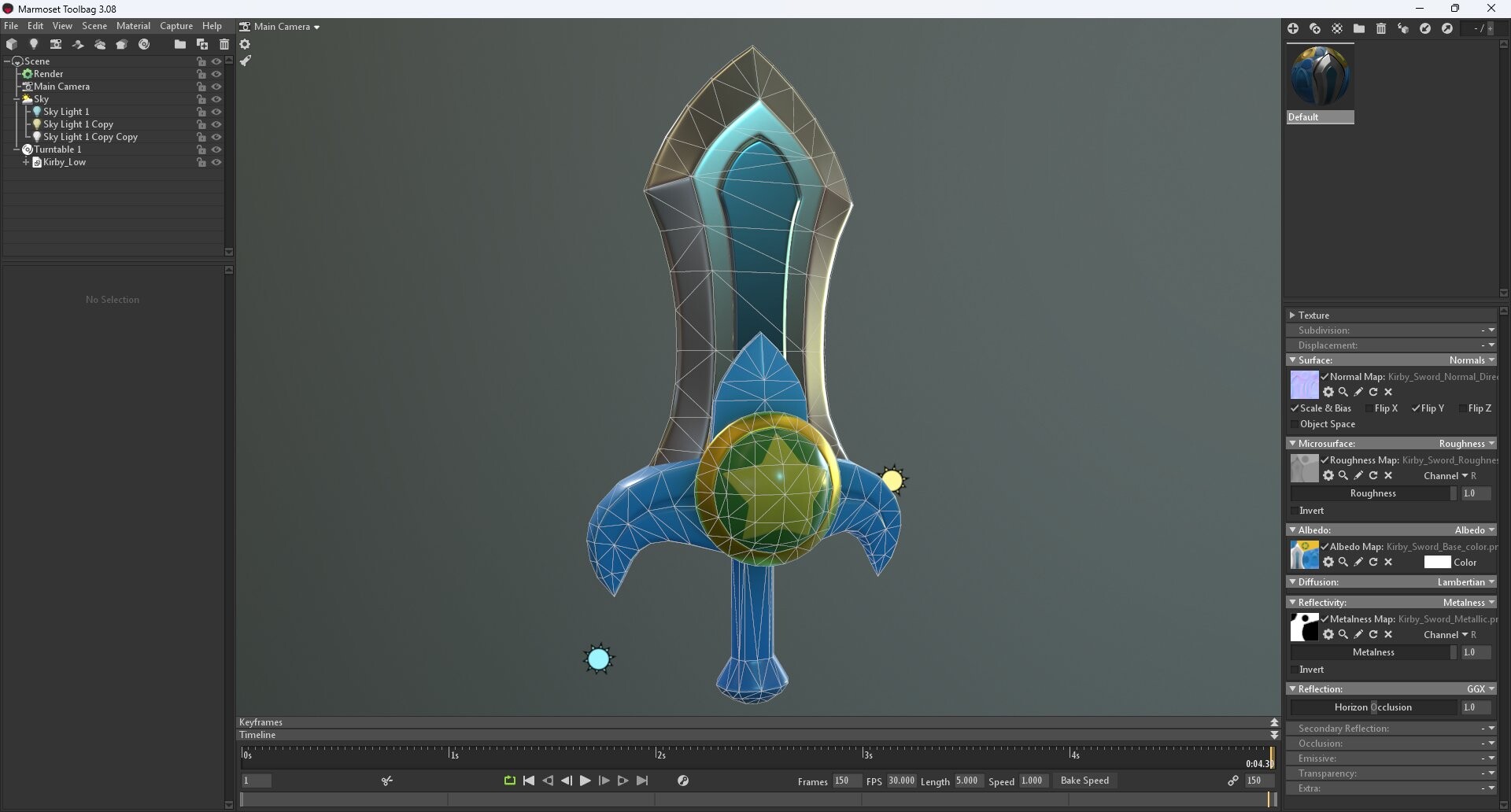Add a fog object to scene
This screenshot has width=1511, height=812.
coord(100,44)
